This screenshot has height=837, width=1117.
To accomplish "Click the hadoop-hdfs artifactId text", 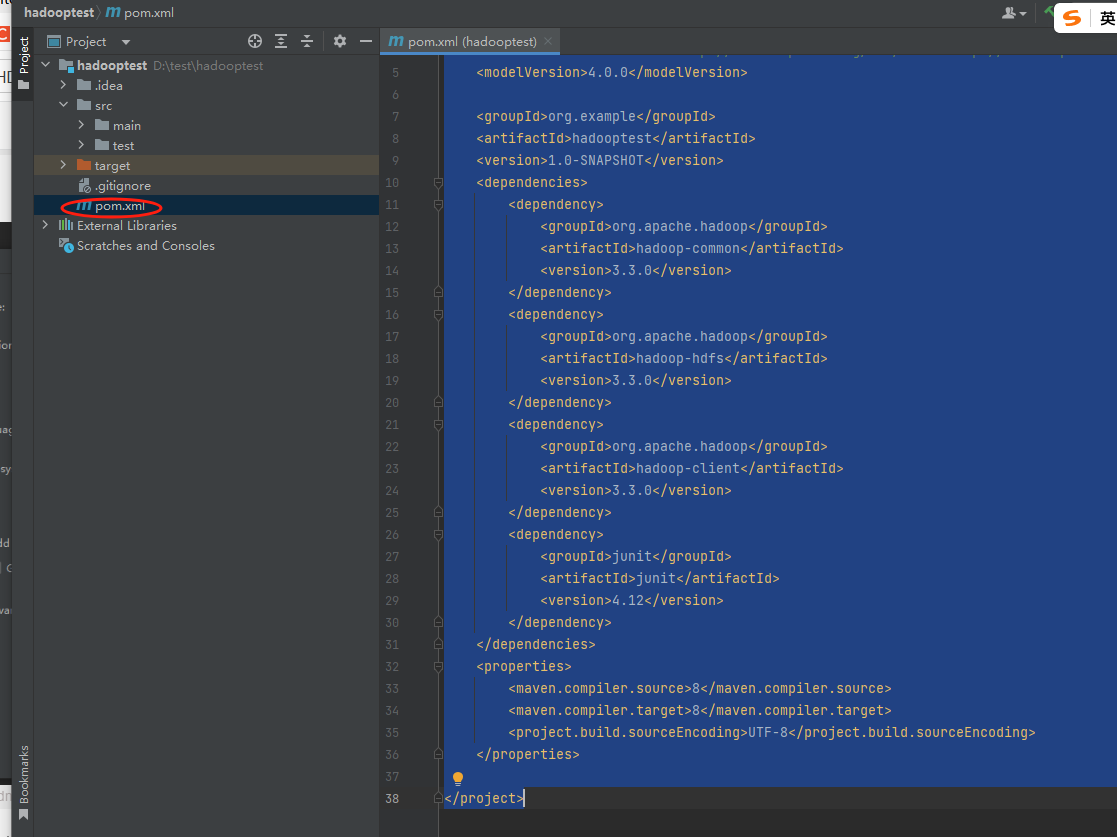I will pos(680,358).
